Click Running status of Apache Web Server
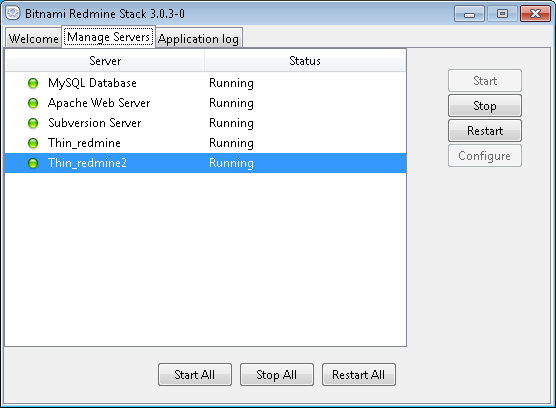 [x=231, y=104]
